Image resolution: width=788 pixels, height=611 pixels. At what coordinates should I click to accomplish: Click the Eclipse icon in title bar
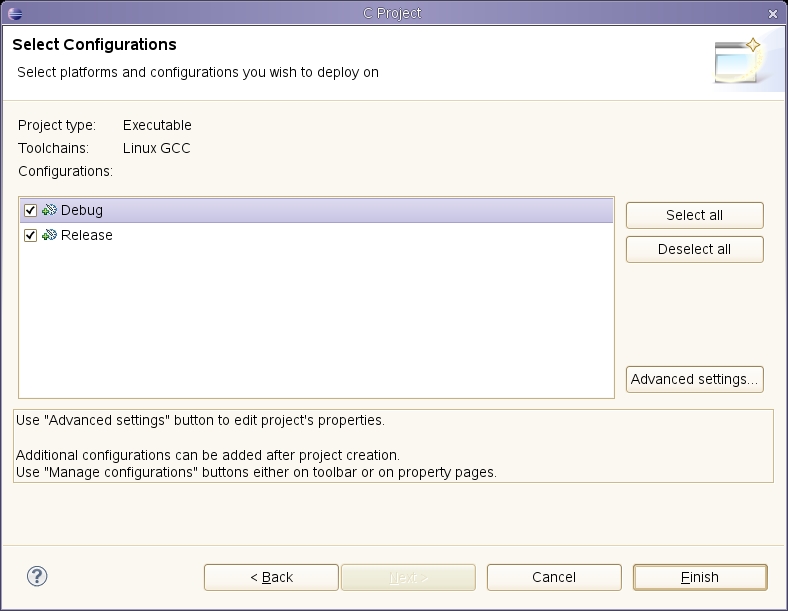15,14
